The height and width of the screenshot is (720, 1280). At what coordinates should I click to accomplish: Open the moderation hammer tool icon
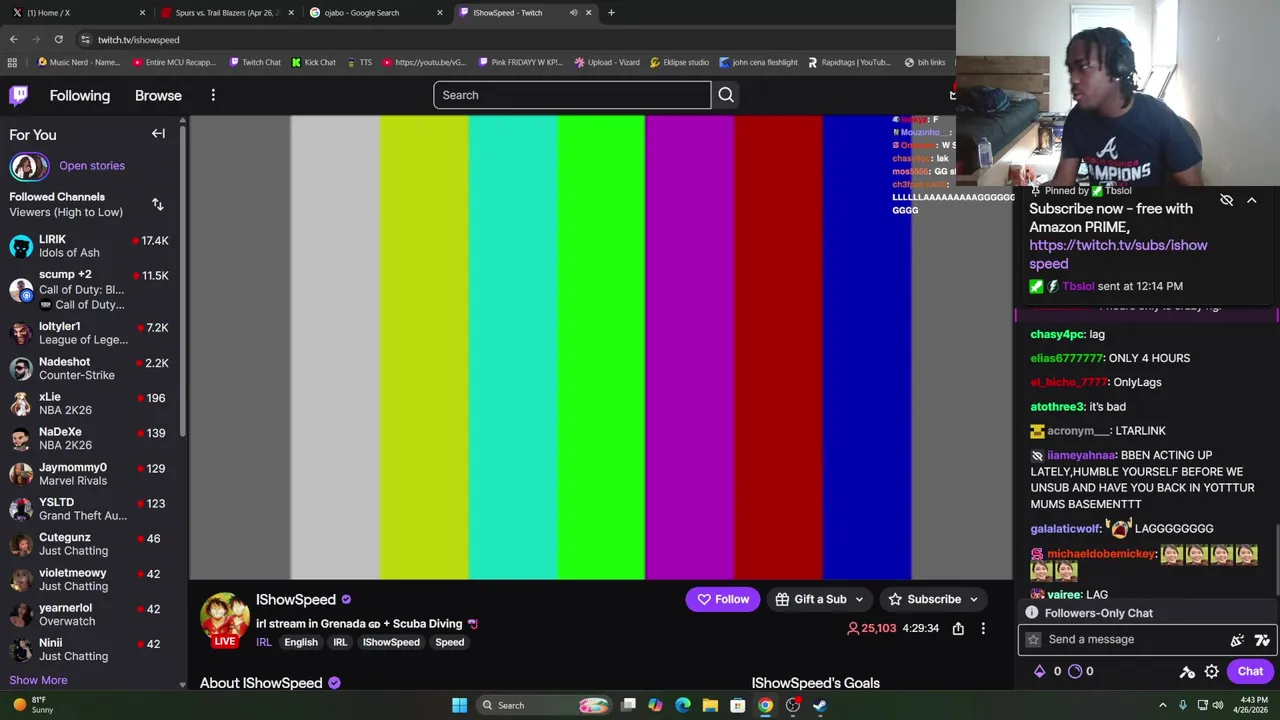pyautogui.click(x=1187, y=672)
